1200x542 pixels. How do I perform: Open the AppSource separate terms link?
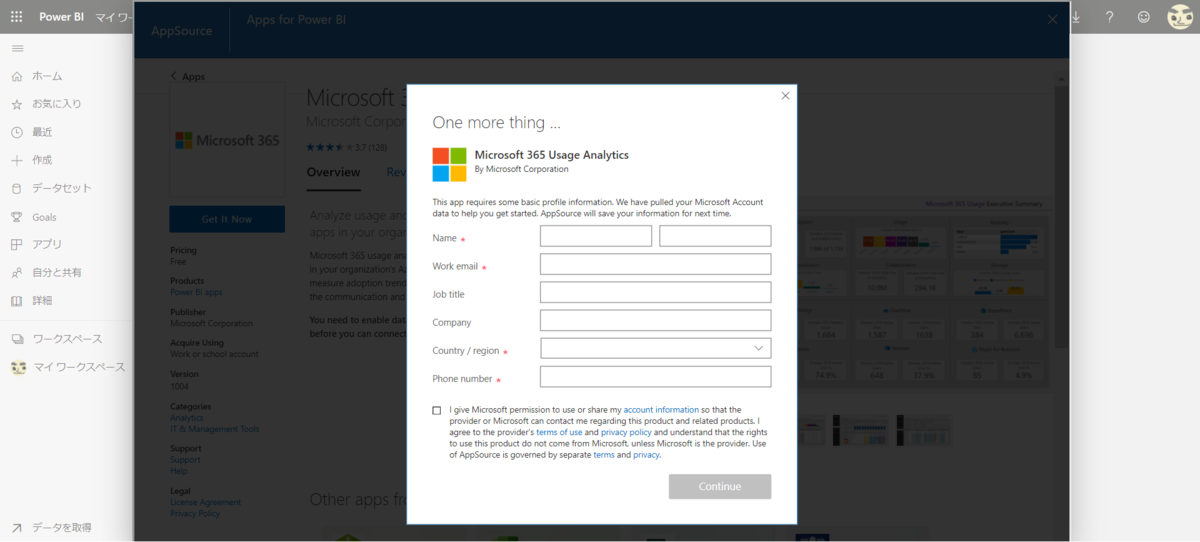604,455
